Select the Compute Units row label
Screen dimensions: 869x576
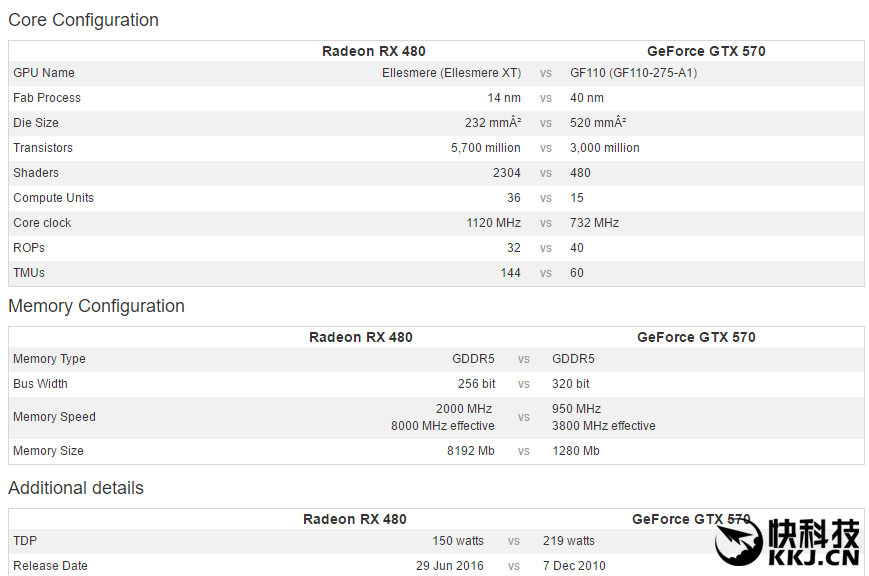pos(53,198)
